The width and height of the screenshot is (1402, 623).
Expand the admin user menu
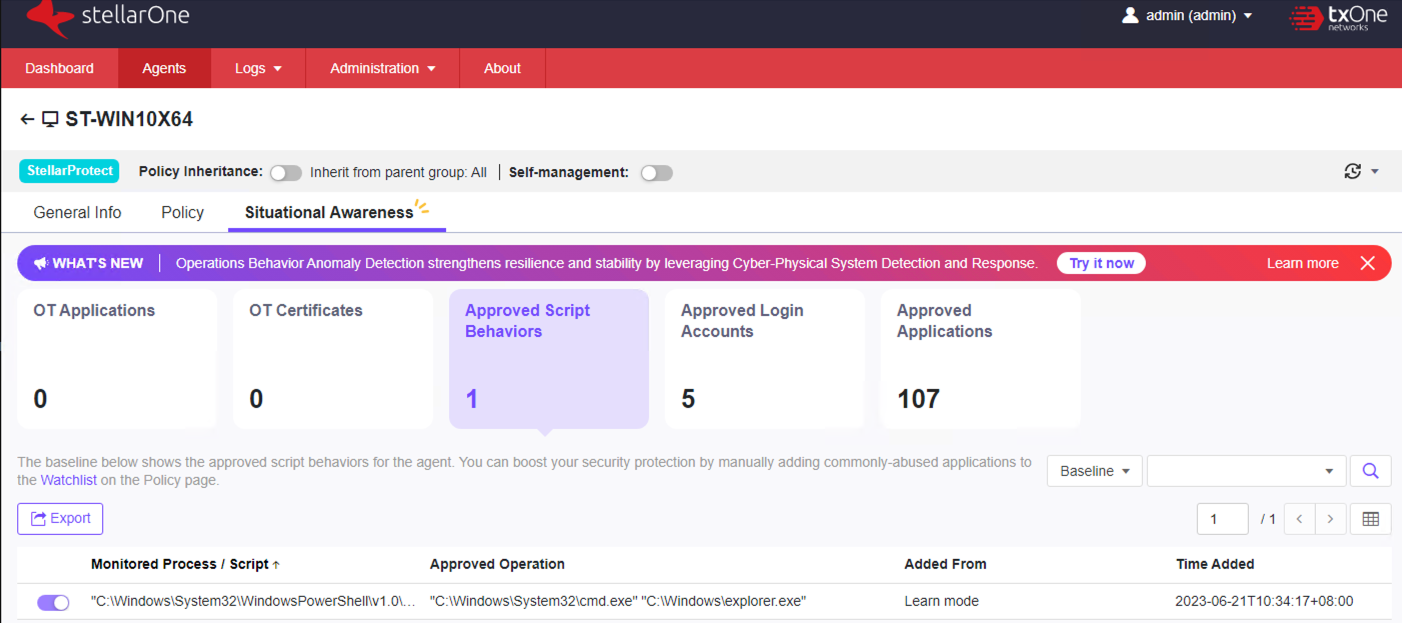pos(1188,16)
